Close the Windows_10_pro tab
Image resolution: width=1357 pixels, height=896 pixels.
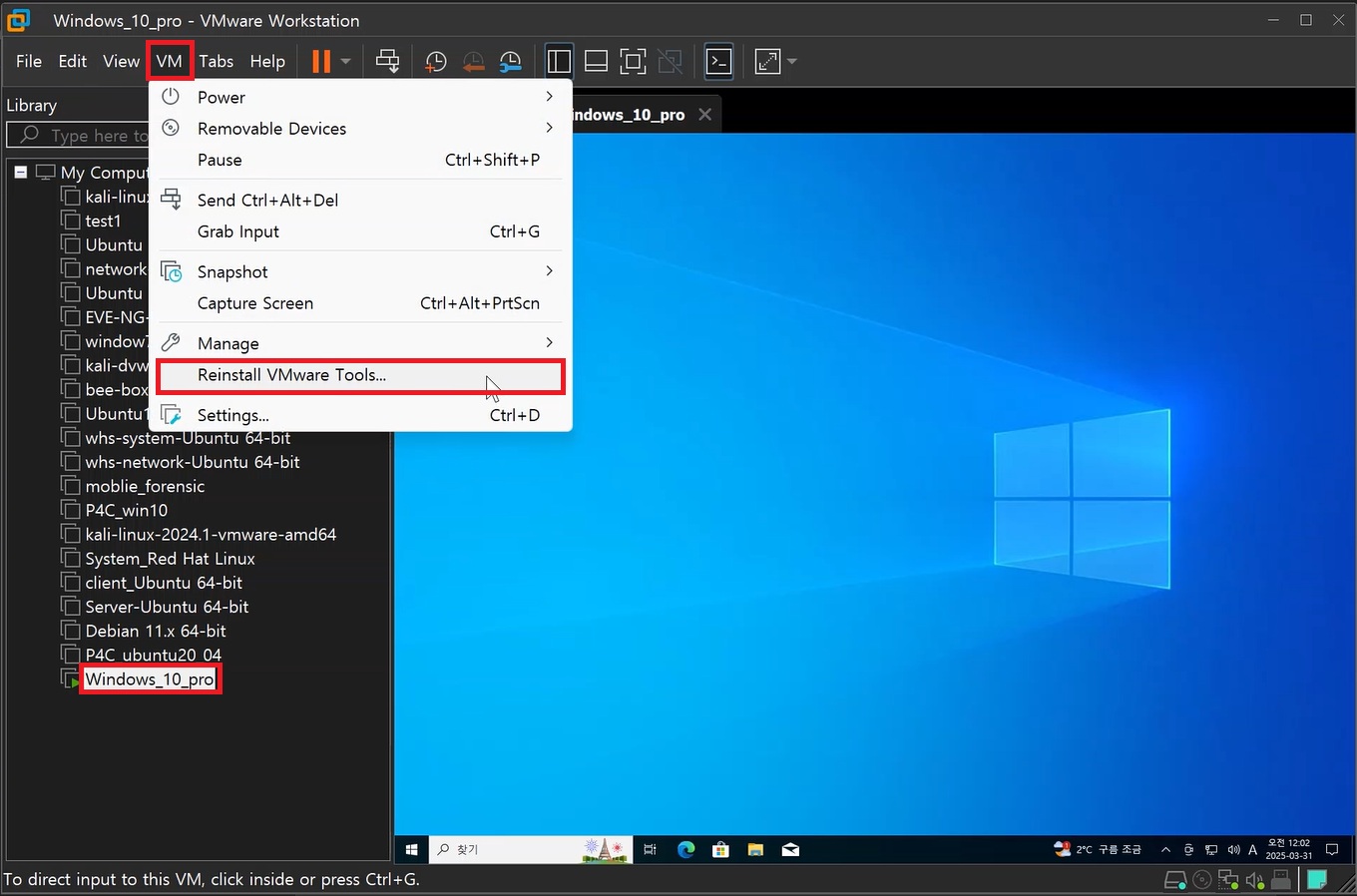click(x=704, y=115)
